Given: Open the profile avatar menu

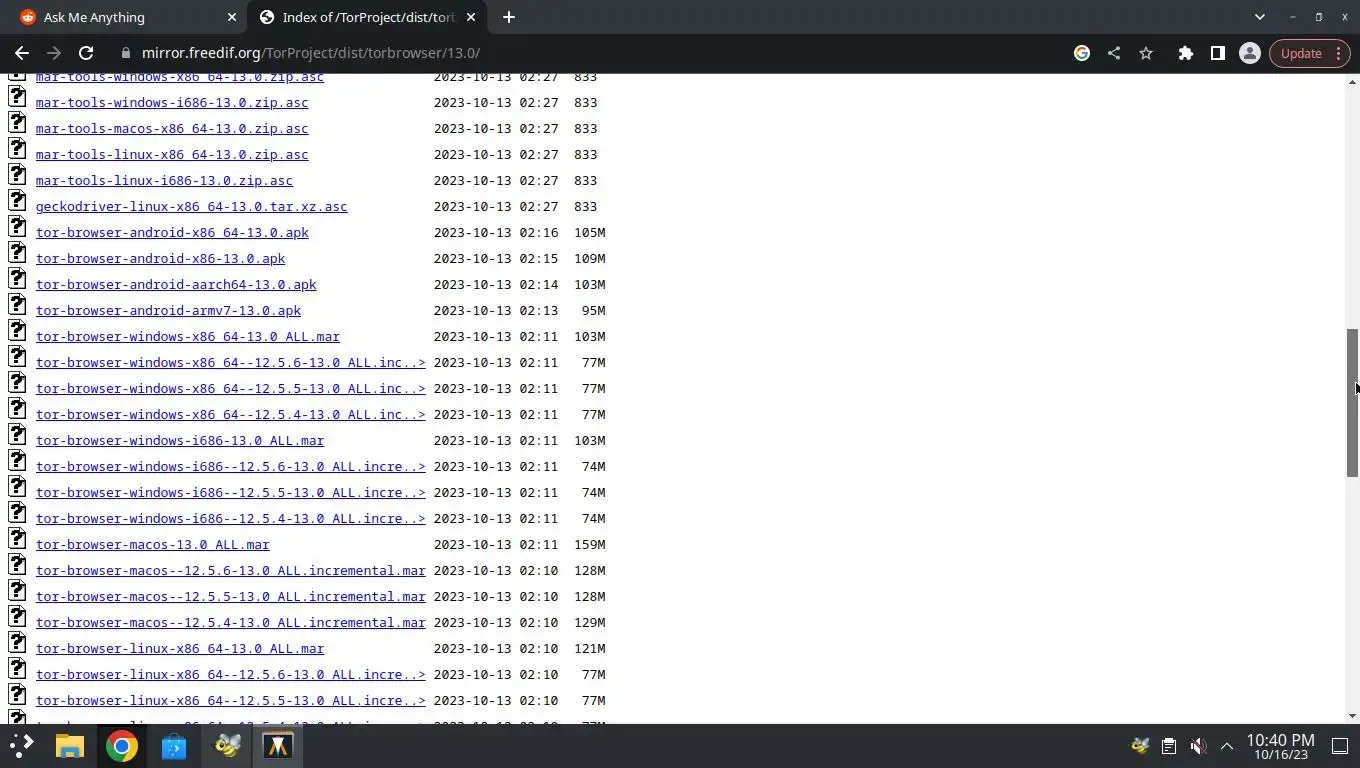Looking at the screenshot, I should tap(1250, 53).
